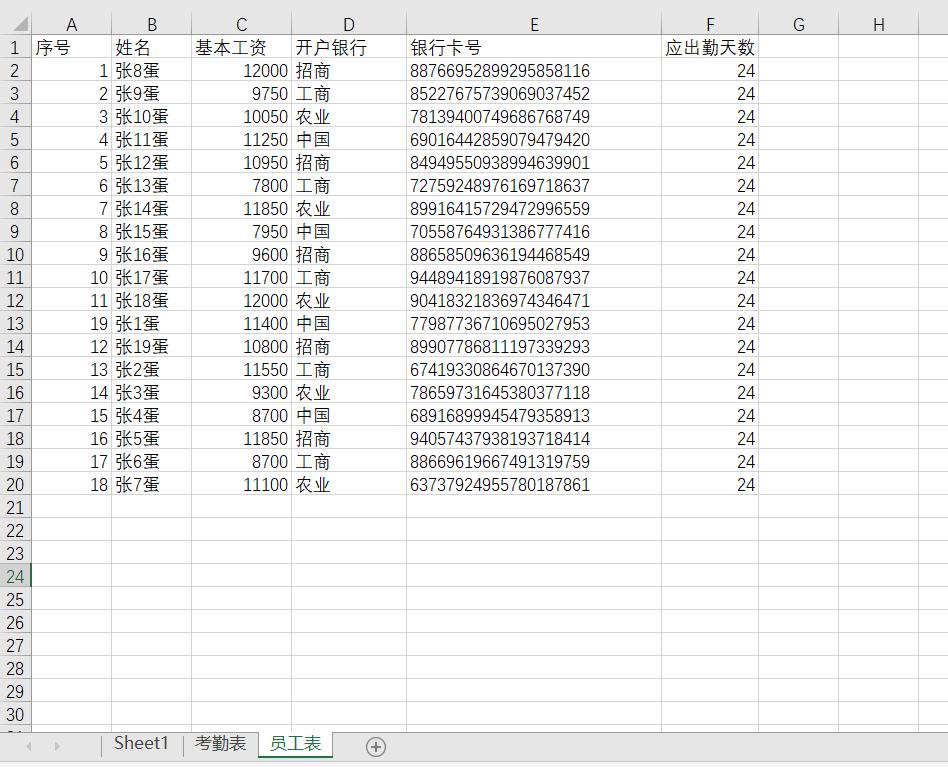Select column B by its header
This screenshot has height=767, width=948.
[x=152, y=22]
